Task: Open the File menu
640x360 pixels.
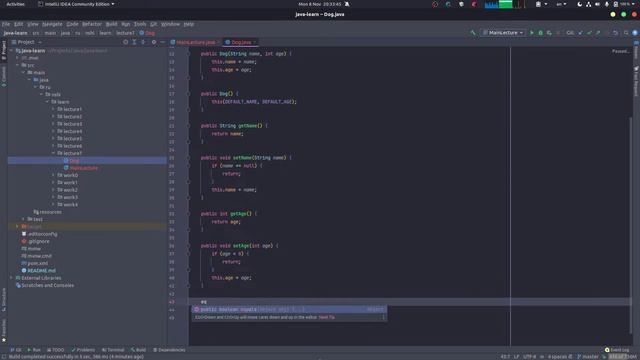Action: [x=6, y=24]
